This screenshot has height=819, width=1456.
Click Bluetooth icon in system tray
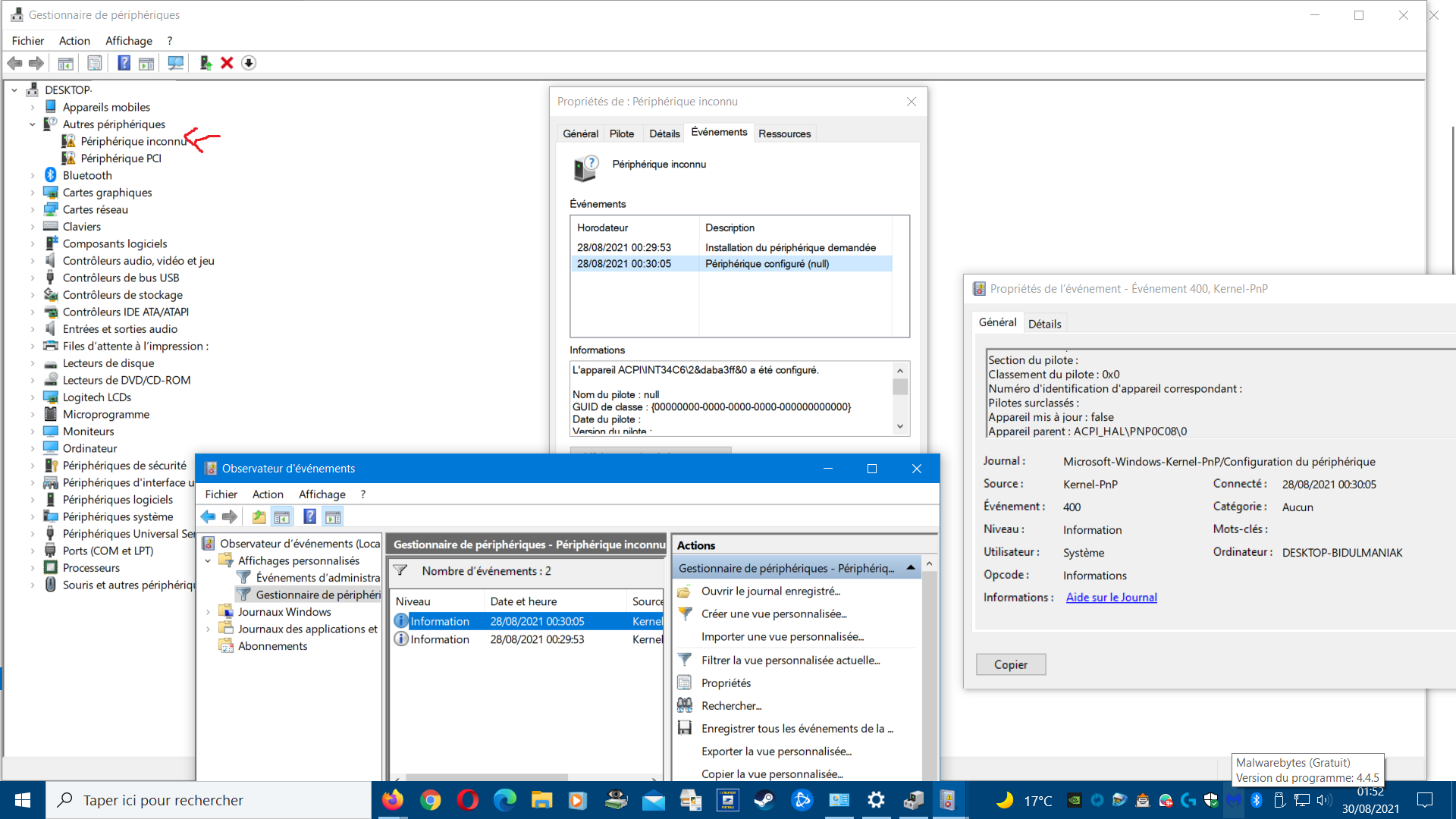pos(1257,800)
